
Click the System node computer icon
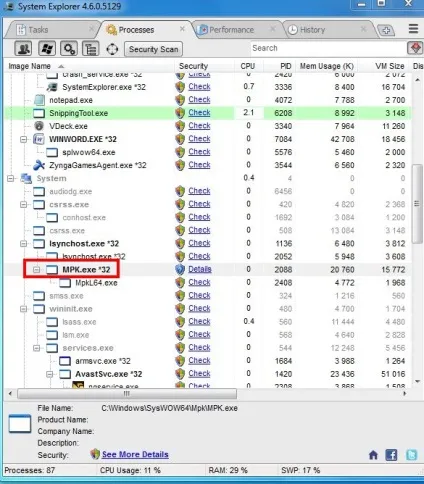(26, 178)
